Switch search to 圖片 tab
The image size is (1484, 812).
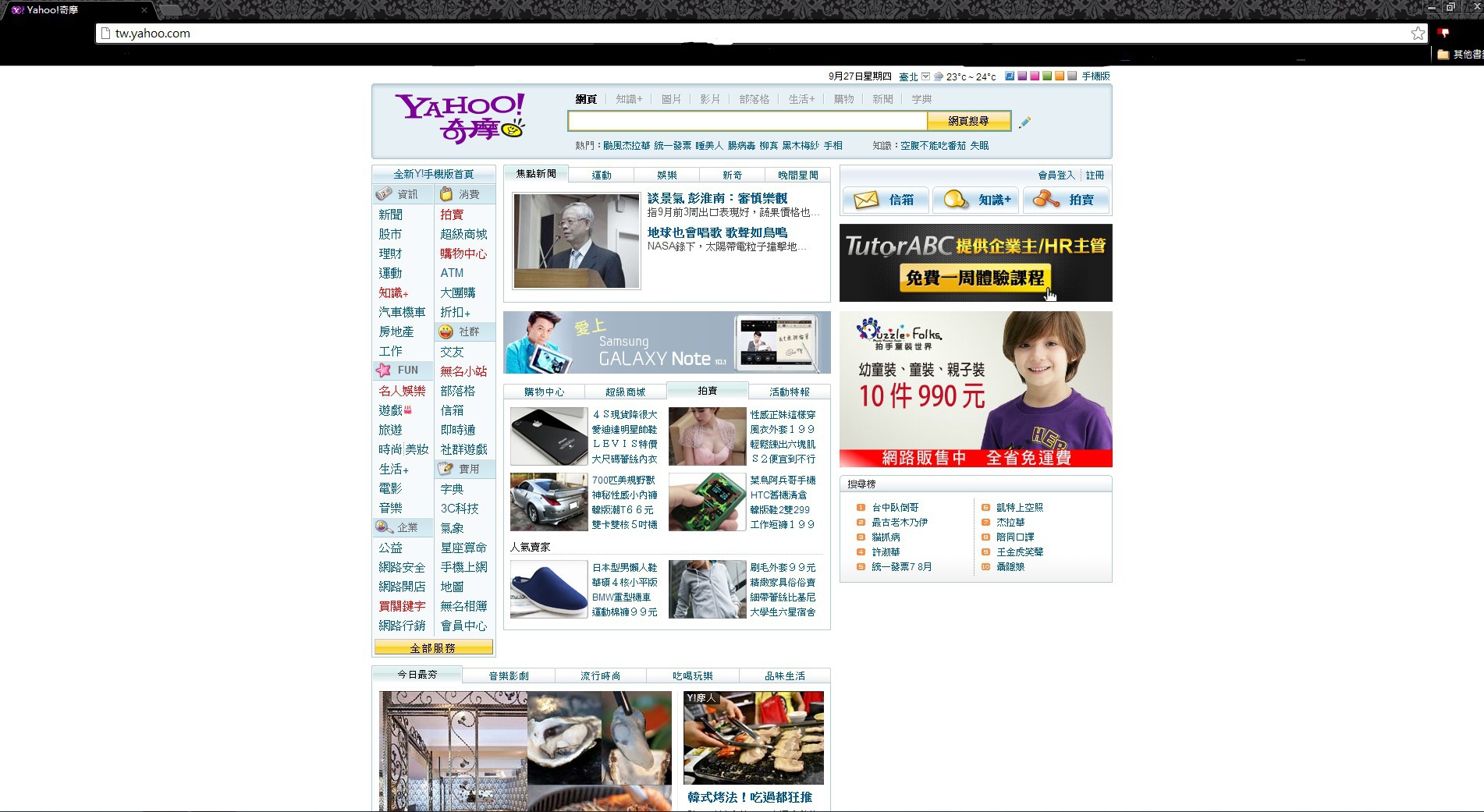671,99
